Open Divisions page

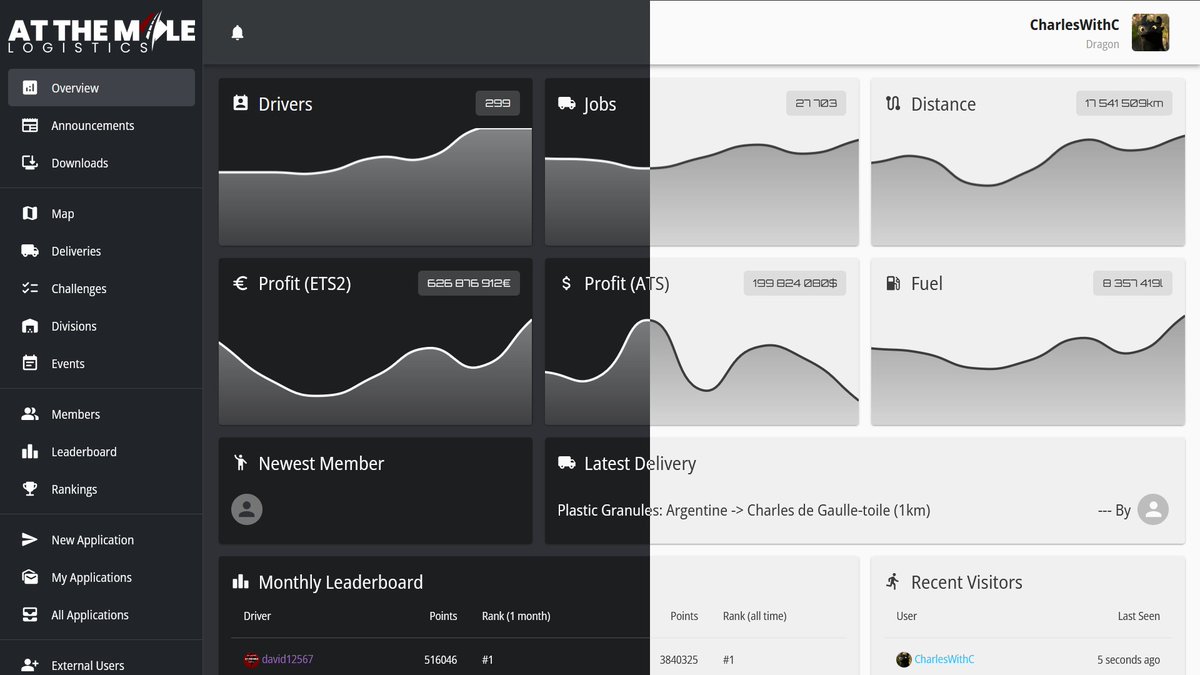click(101, 326)
